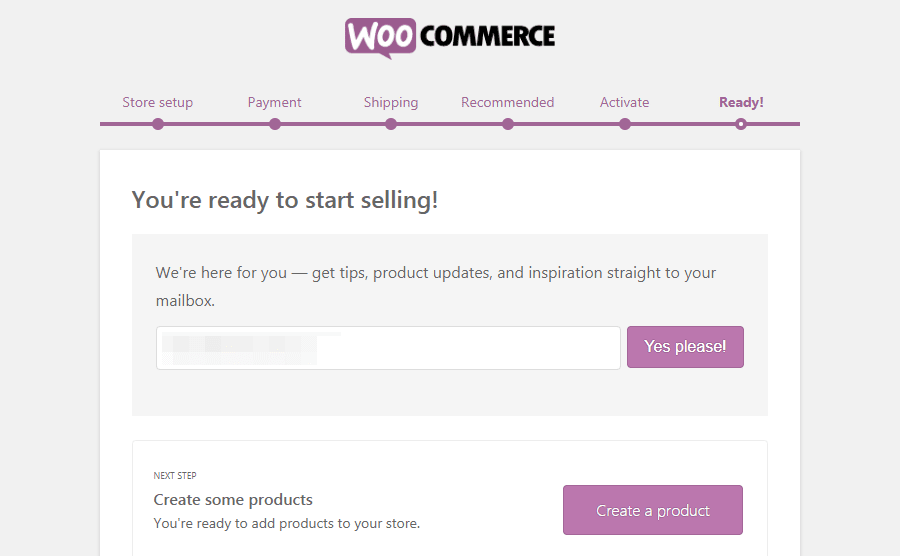900x556 pixels.
Task: Click the progress dot under Recommended
Action: (508, 124)
